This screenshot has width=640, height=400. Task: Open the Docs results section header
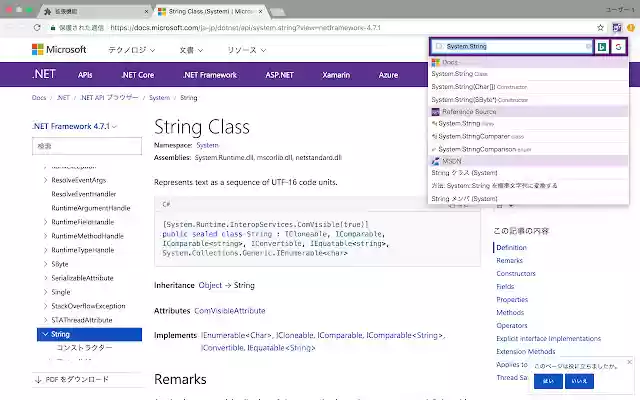[529, 62]
